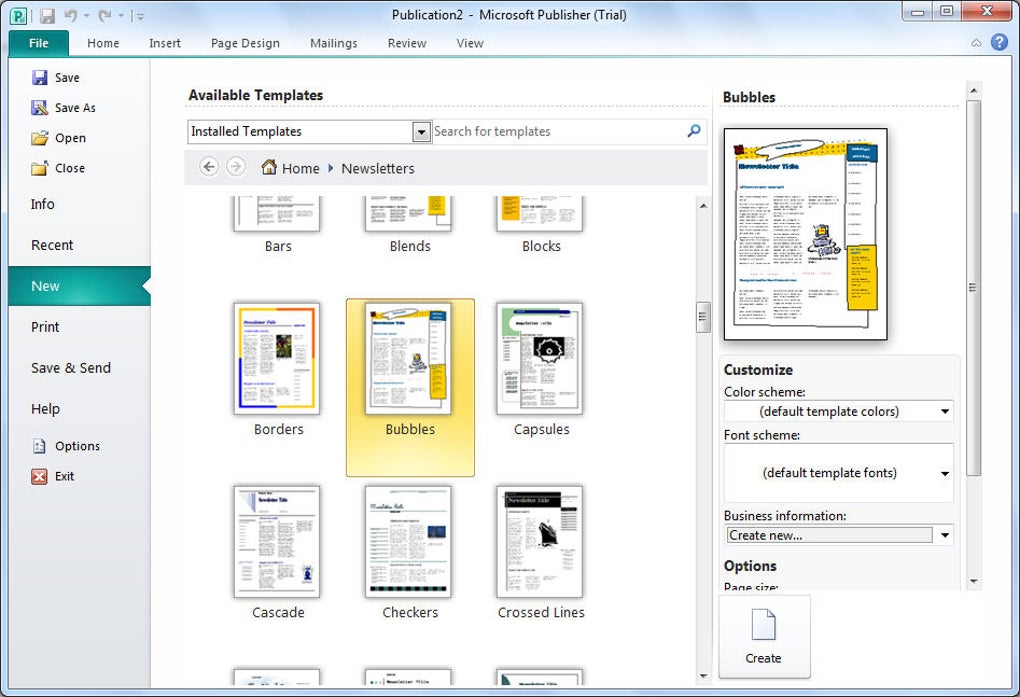This screenshot has height=697, width=1020.
Task: Click the search magnifier icon
Action: point(694,131)
